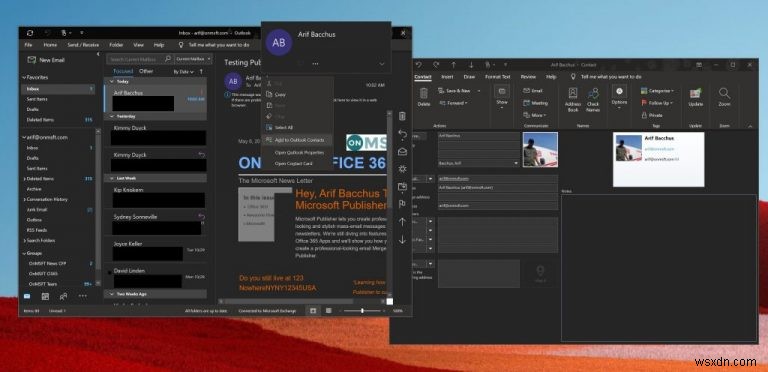Toggle the Private lock for contact

point(652,115)
